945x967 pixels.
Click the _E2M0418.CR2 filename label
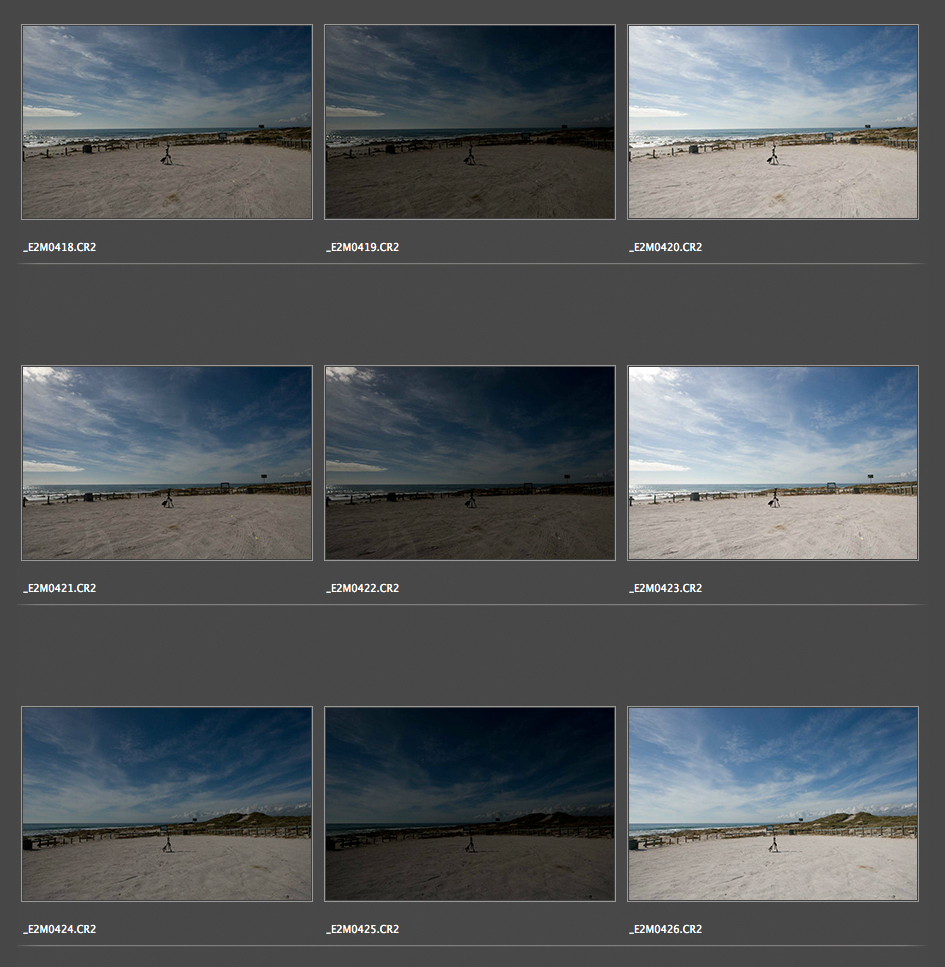pos(60,247)
